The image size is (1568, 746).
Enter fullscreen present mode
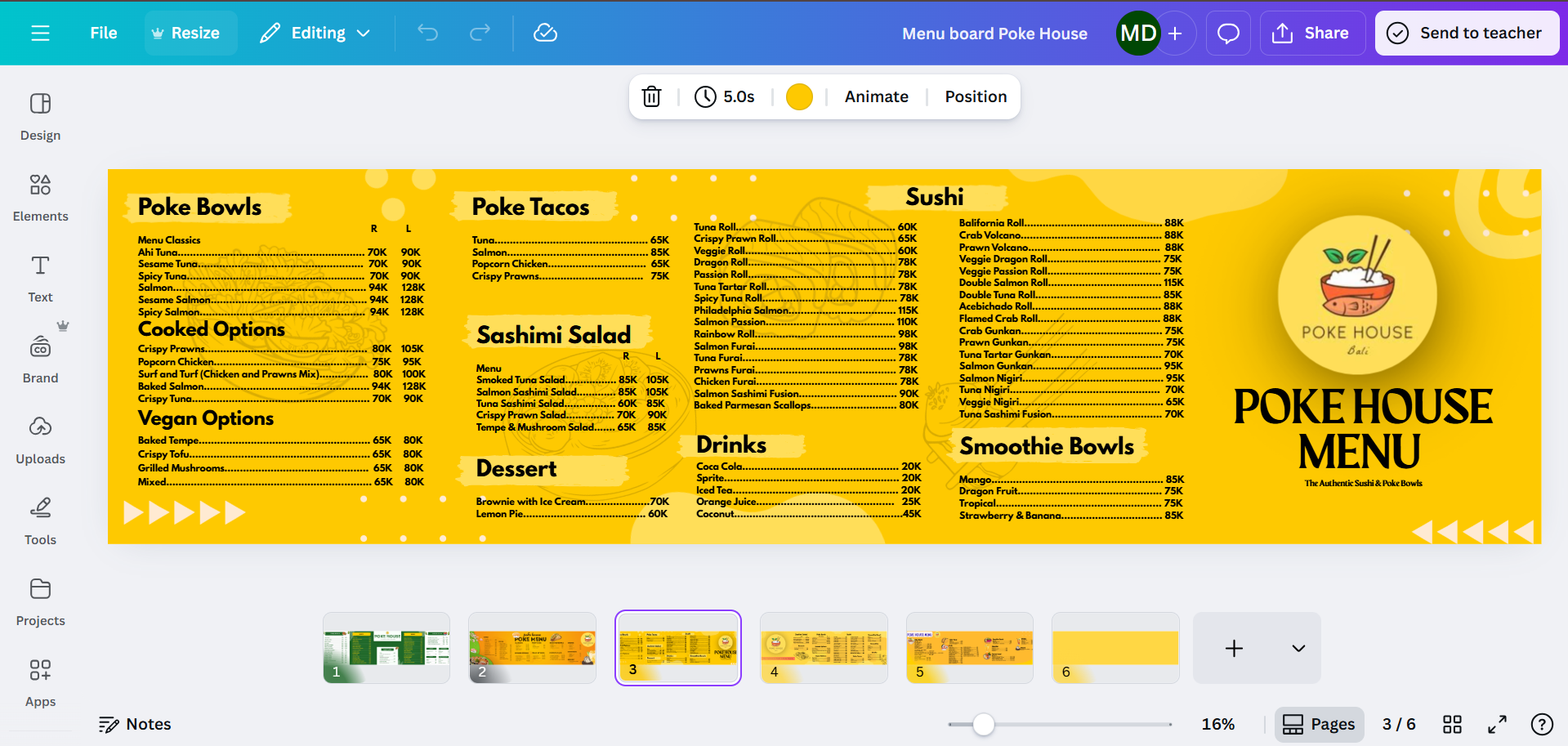pyautogui.click(x=1497, y=724)
